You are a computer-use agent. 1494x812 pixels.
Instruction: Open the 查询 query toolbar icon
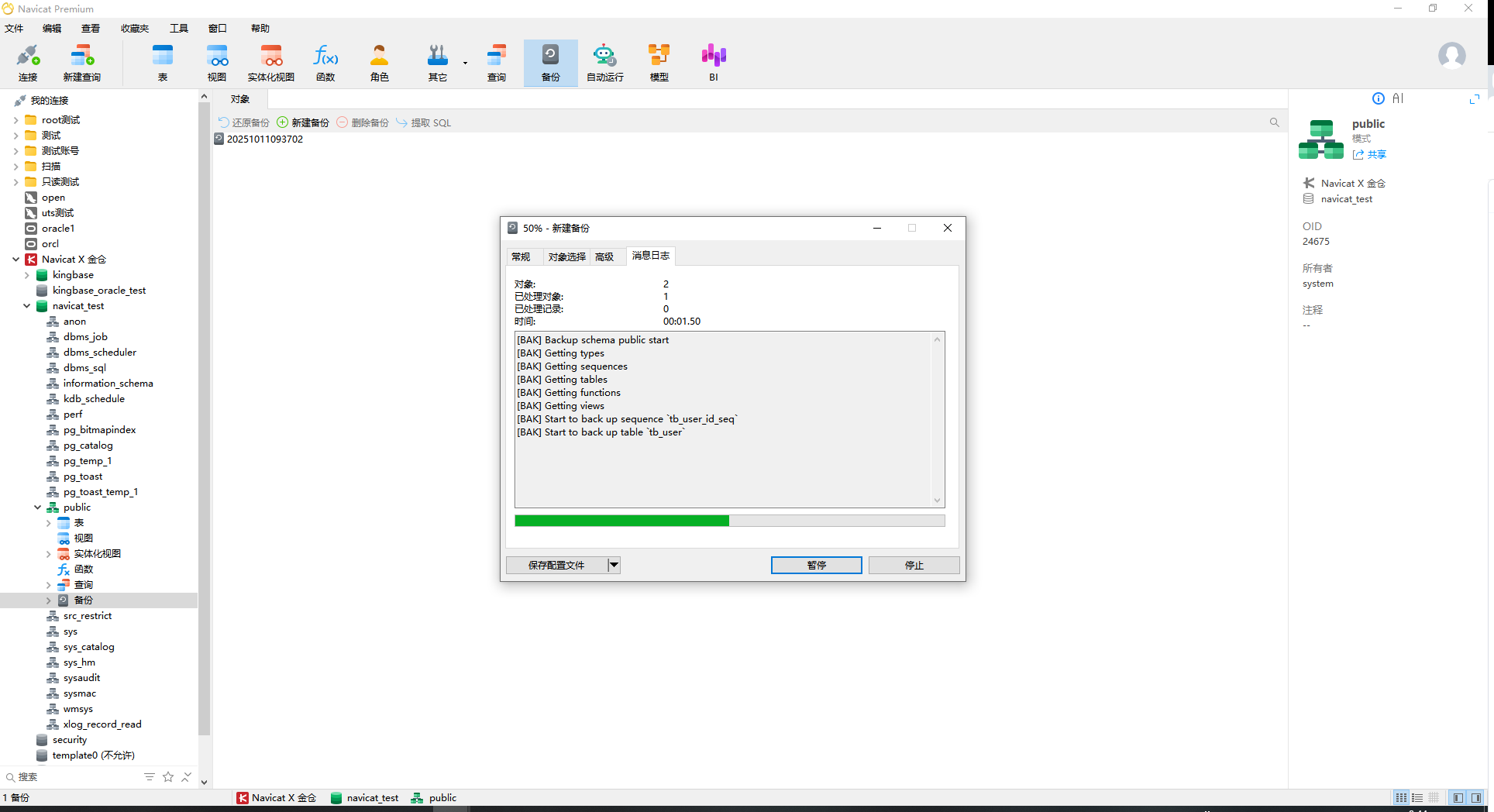tap(497, 63)
